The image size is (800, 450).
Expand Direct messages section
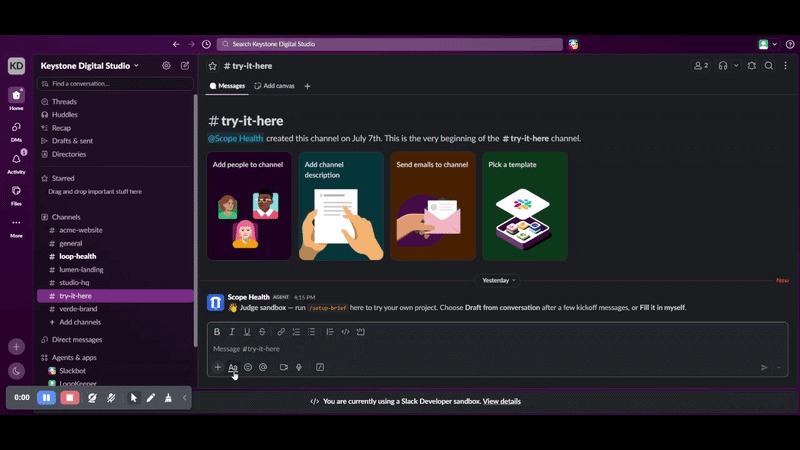point(77,339)
